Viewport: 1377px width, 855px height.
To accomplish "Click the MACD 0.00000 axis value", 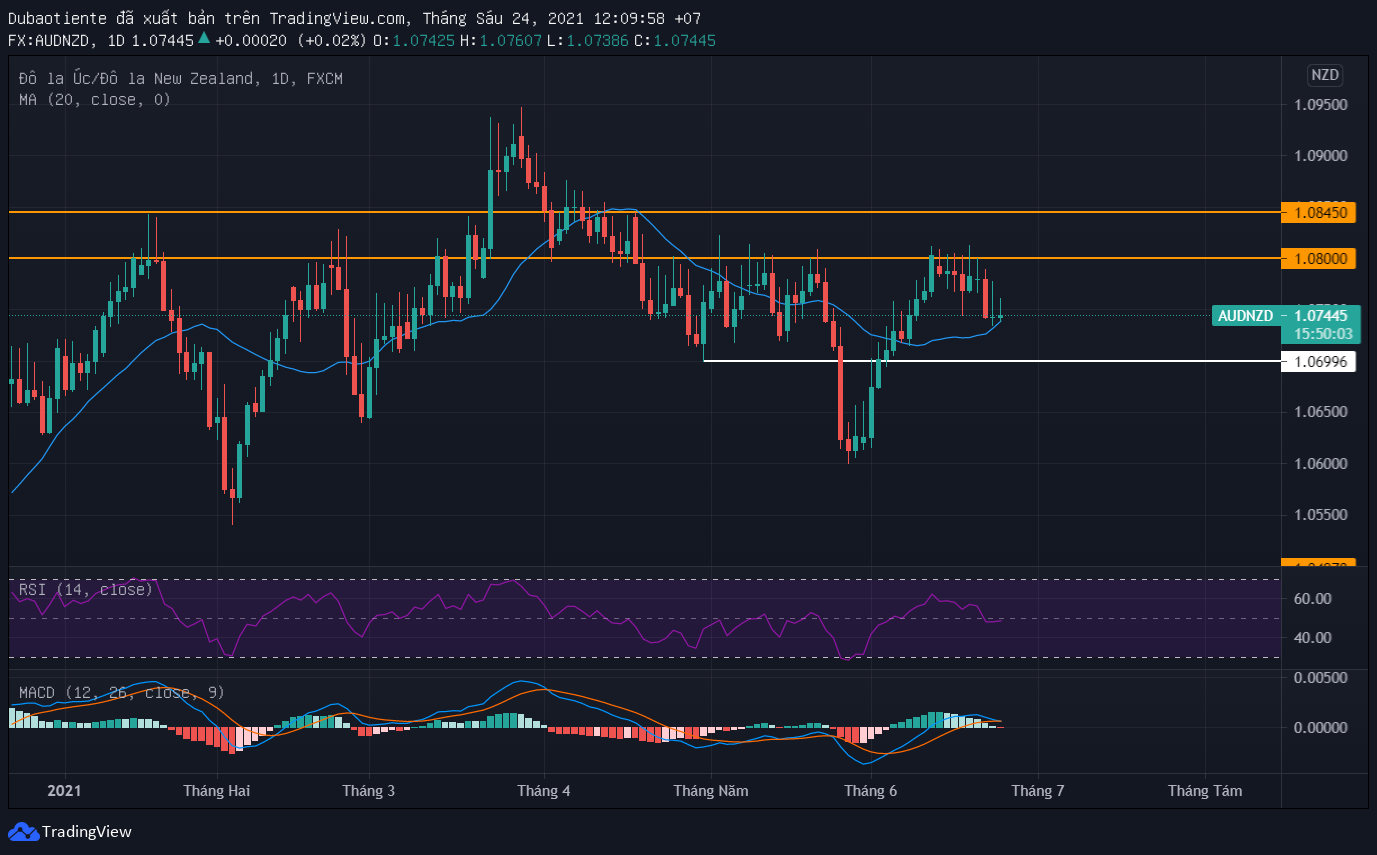I will tap(1319, 727).
